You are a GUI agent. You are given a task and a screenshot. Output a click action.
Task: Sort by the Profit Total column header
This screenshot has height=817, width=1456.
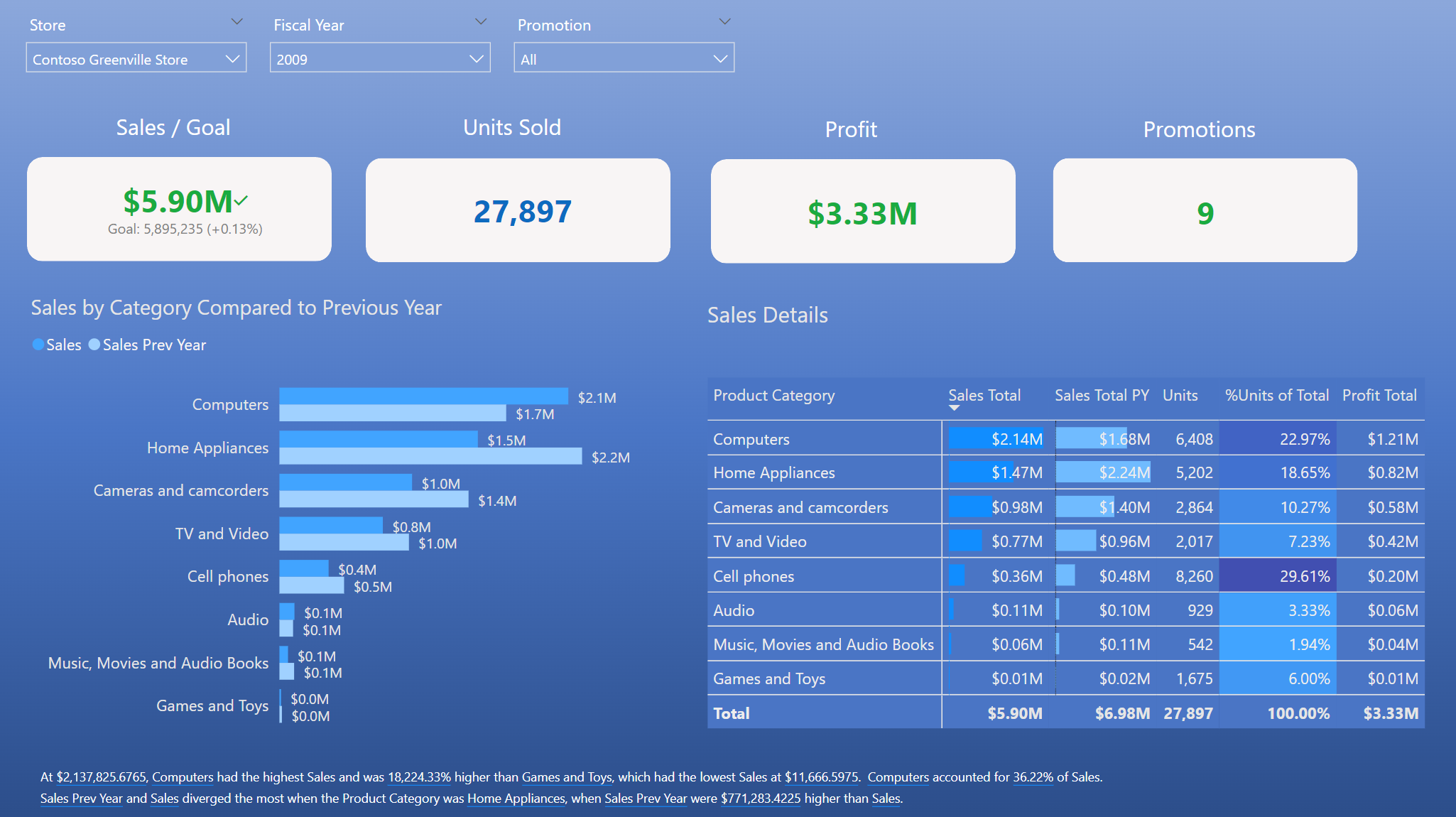click(1379, 395)
